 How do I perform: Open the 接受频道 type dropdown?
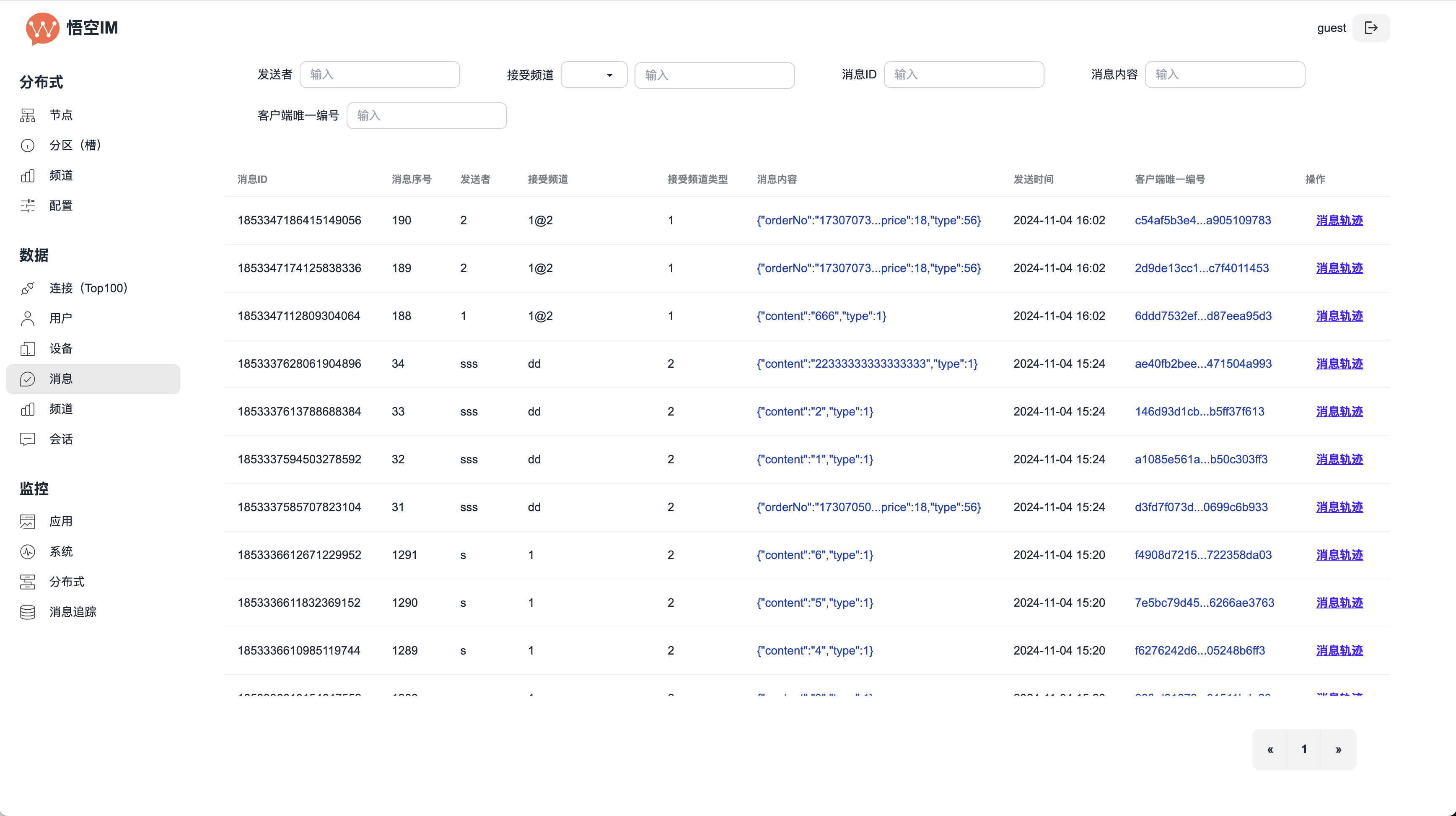593,75
